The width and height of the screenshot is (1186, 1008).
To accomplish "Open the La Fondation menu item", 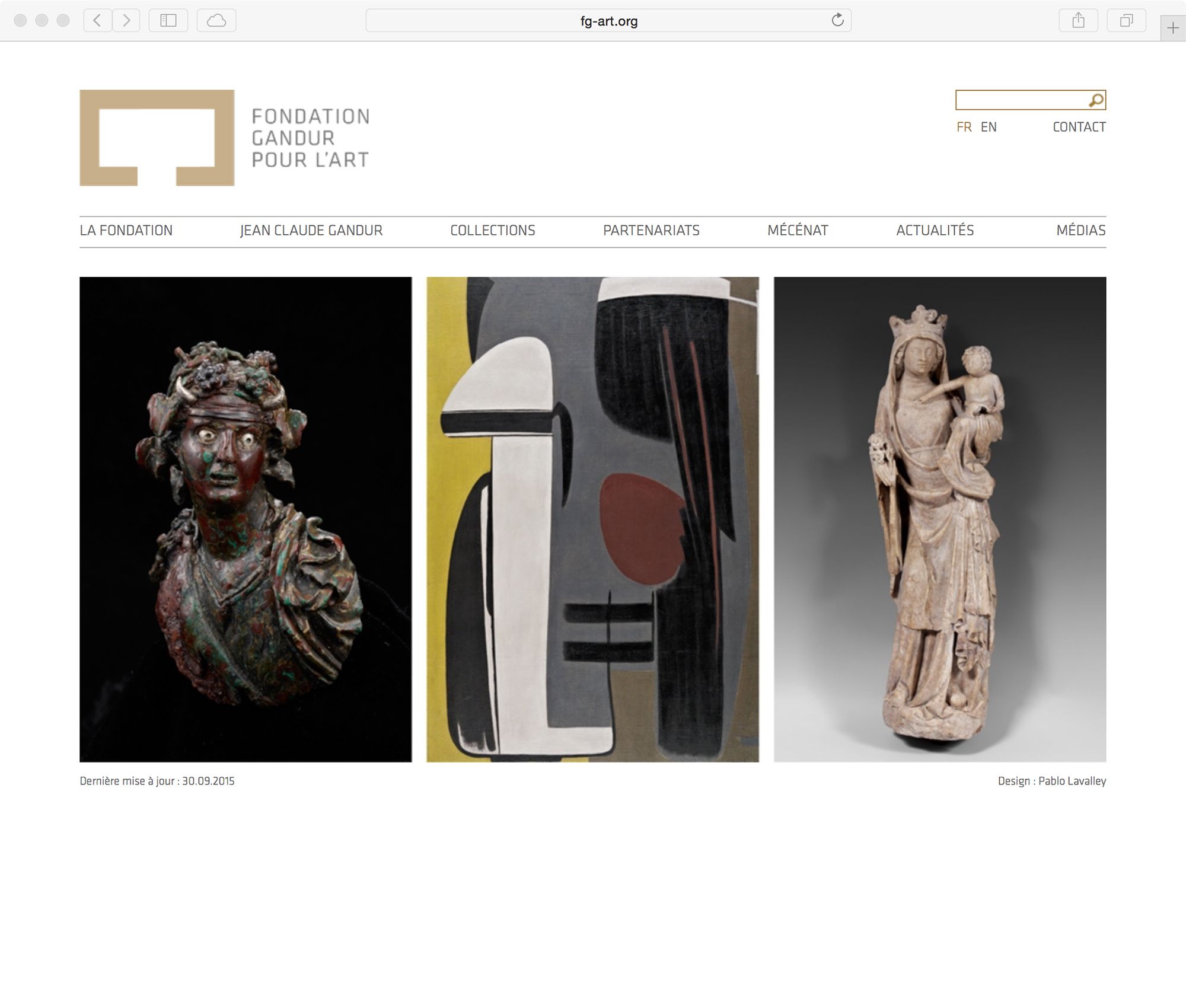I will pyautogui.click(x=126, y=231).
